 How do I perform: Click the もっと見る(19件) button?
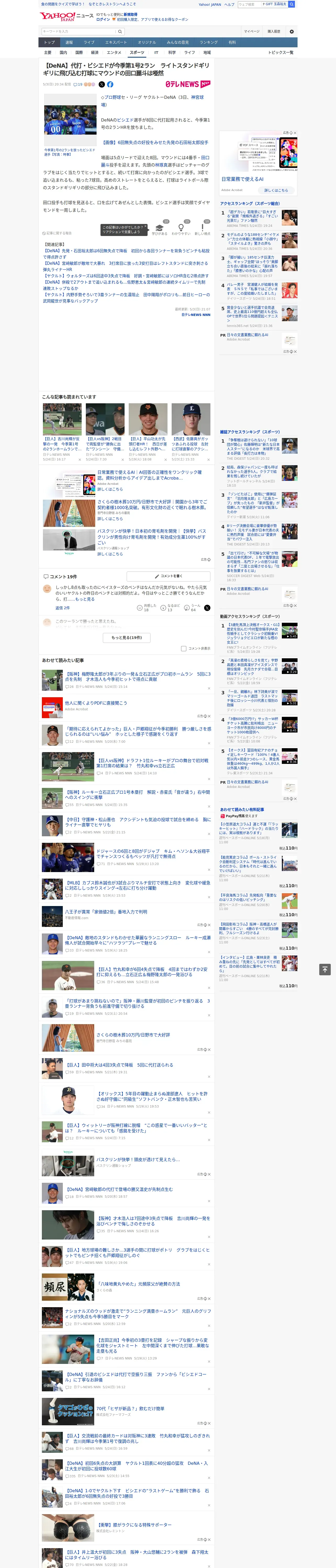pyautogui.click(x=127, y=637)
